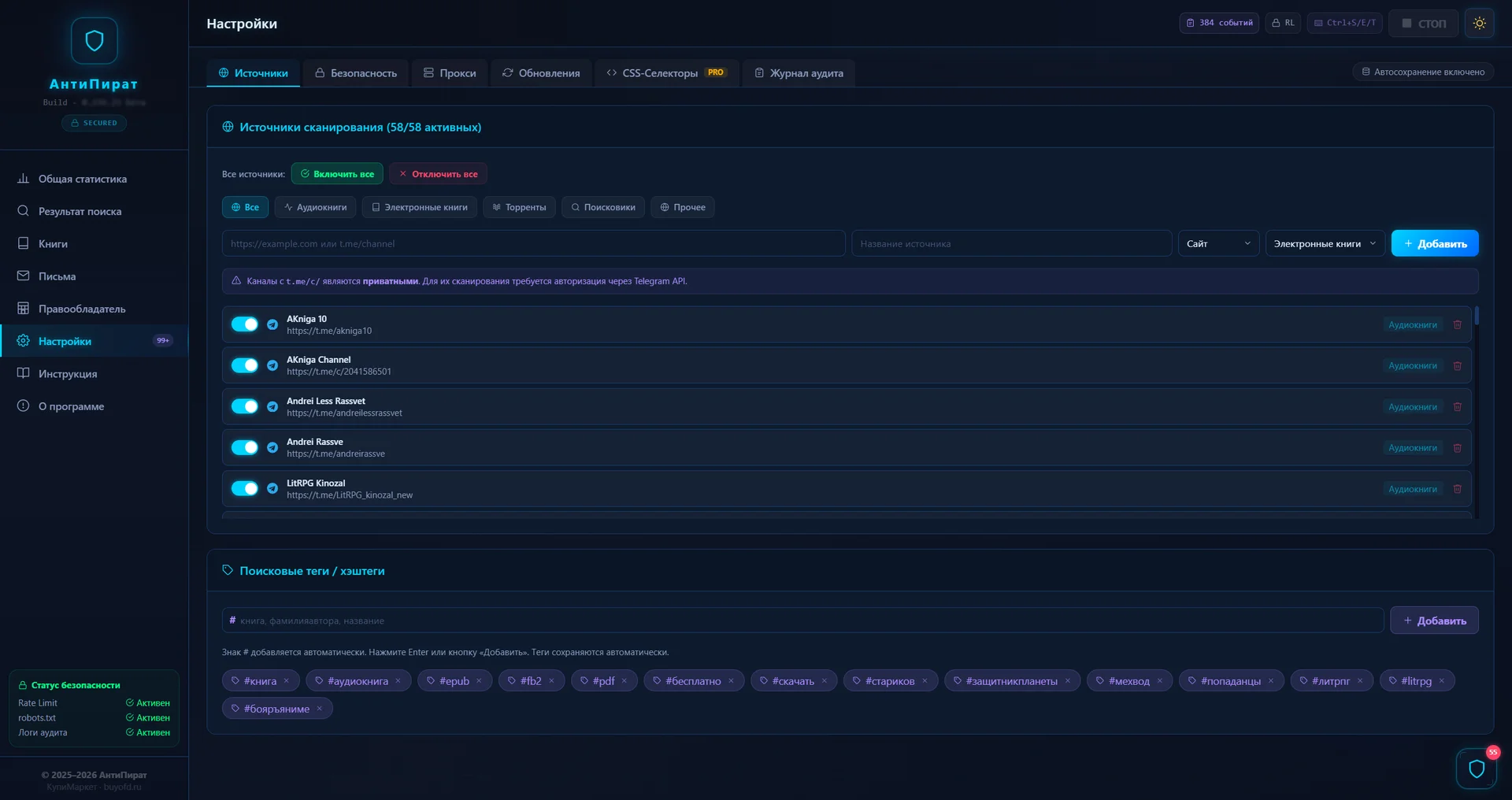
Task: Click Включить все sources button
Action: click(337, 174)
